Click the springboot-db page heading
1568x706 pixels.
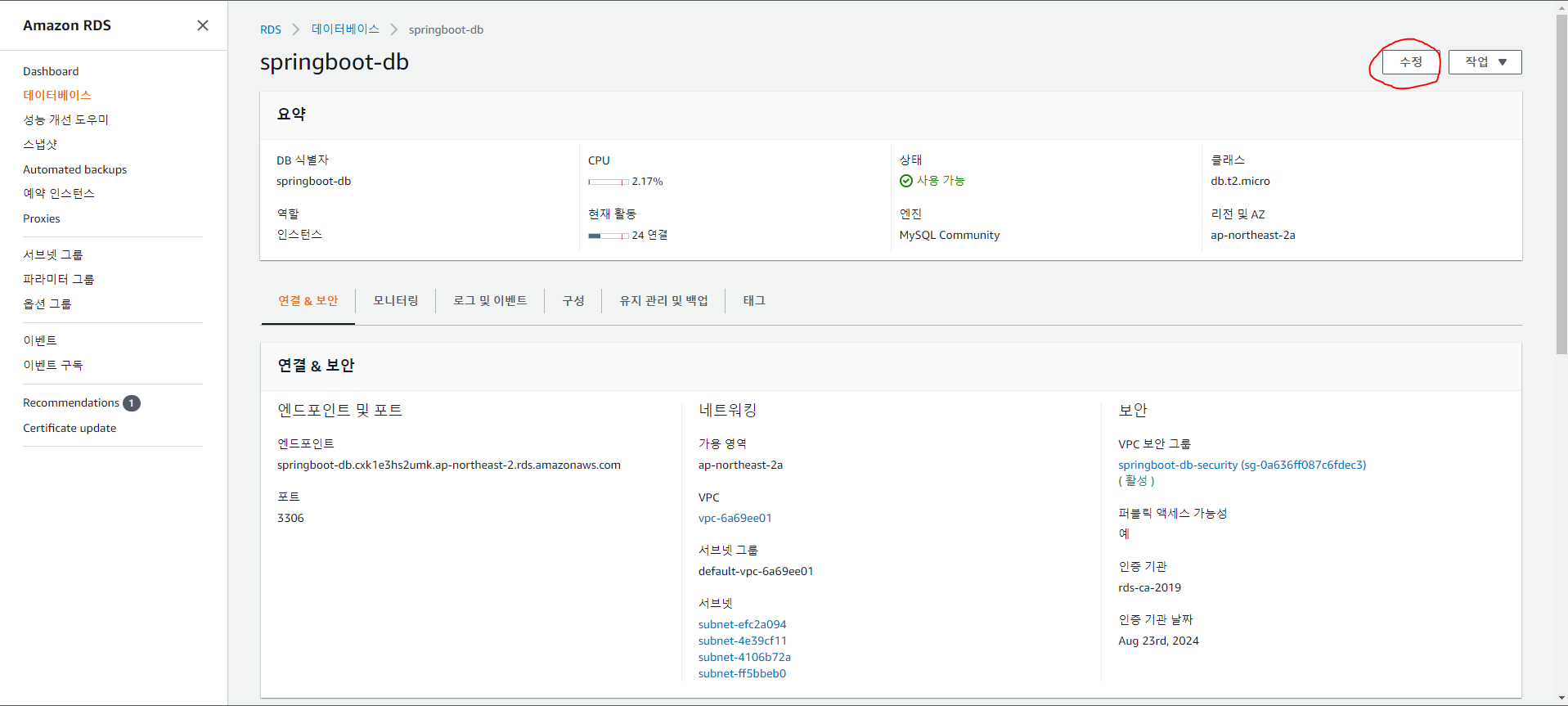click(334, 62)
